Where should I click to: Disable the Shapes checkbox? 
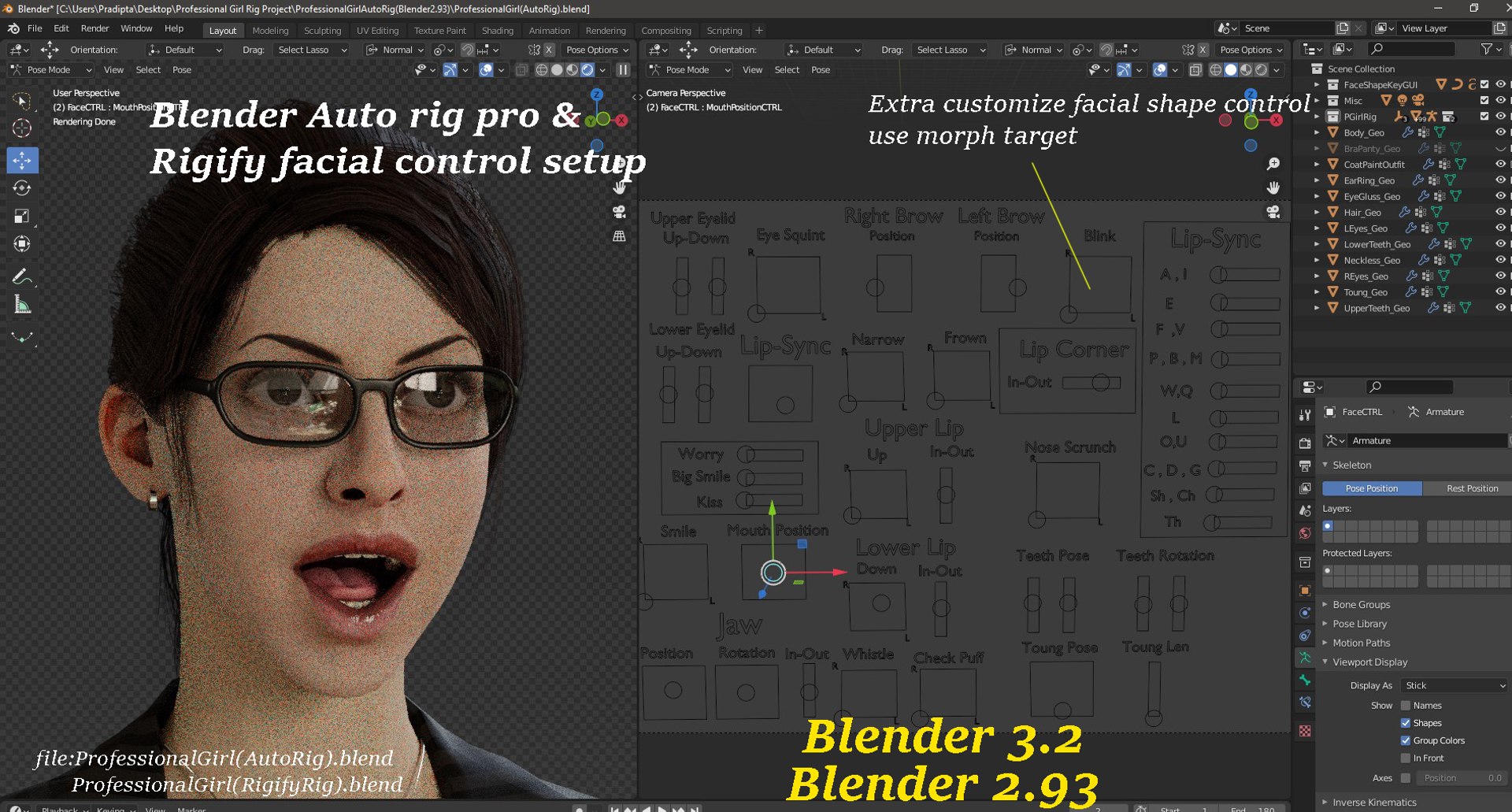tap(1406, 723)
